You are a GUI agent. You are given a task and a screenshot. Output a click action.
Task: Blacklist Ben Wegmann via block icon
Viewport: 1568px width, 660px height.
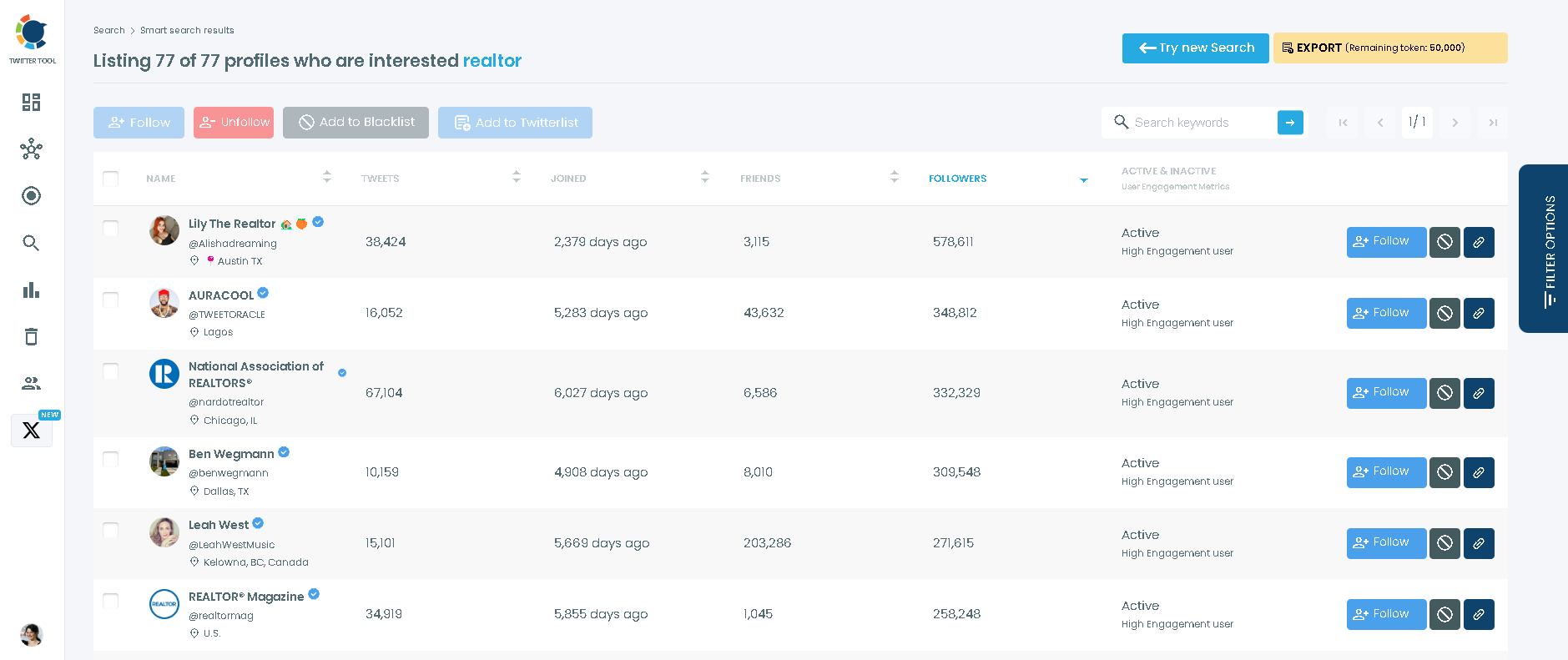click(x=1444, y=472)
